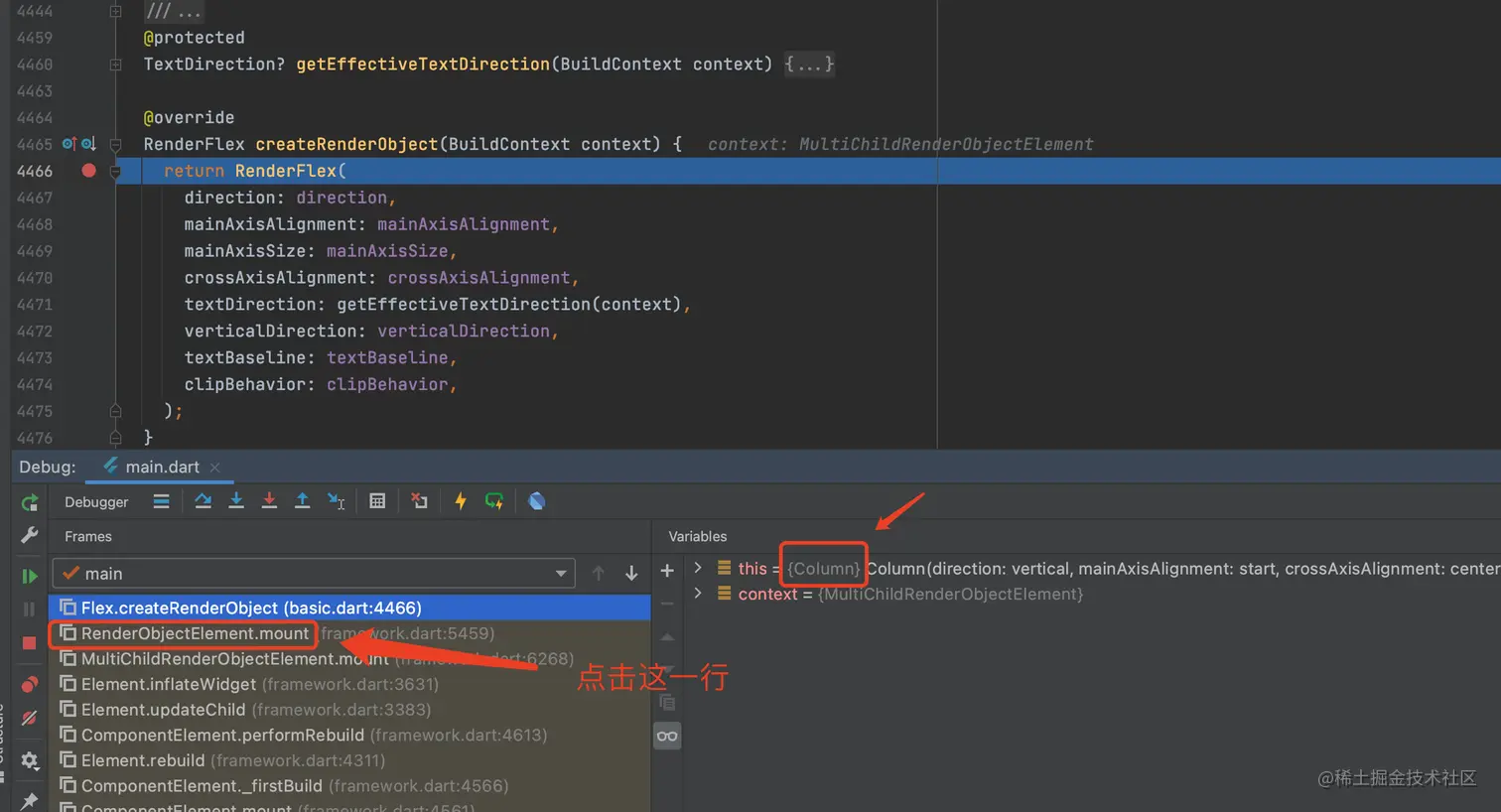Image resolution: width=1501 pixels, height=812 pixels.
Task: Select RenderObjectElement.mount frame
Action: point(349,633)
